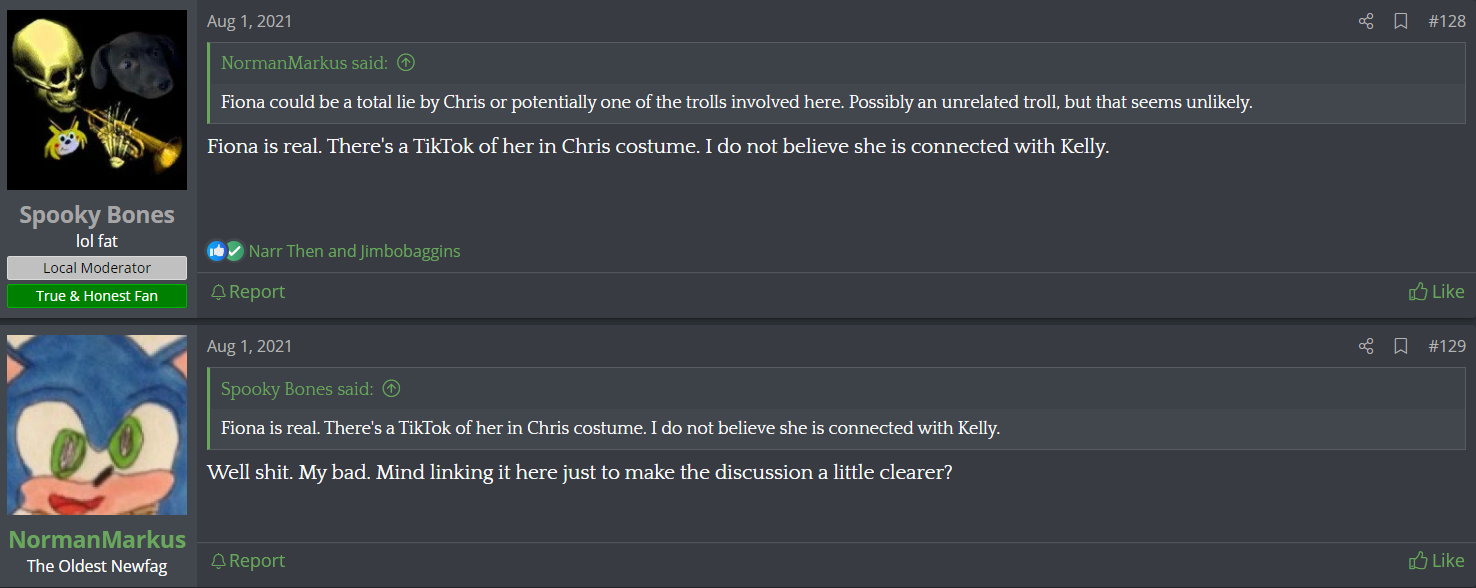Image resolution: width=1476 pixels, height=588 pixels.
Task: Like Spooky Bones's post #128
Action: point(1436,292)
